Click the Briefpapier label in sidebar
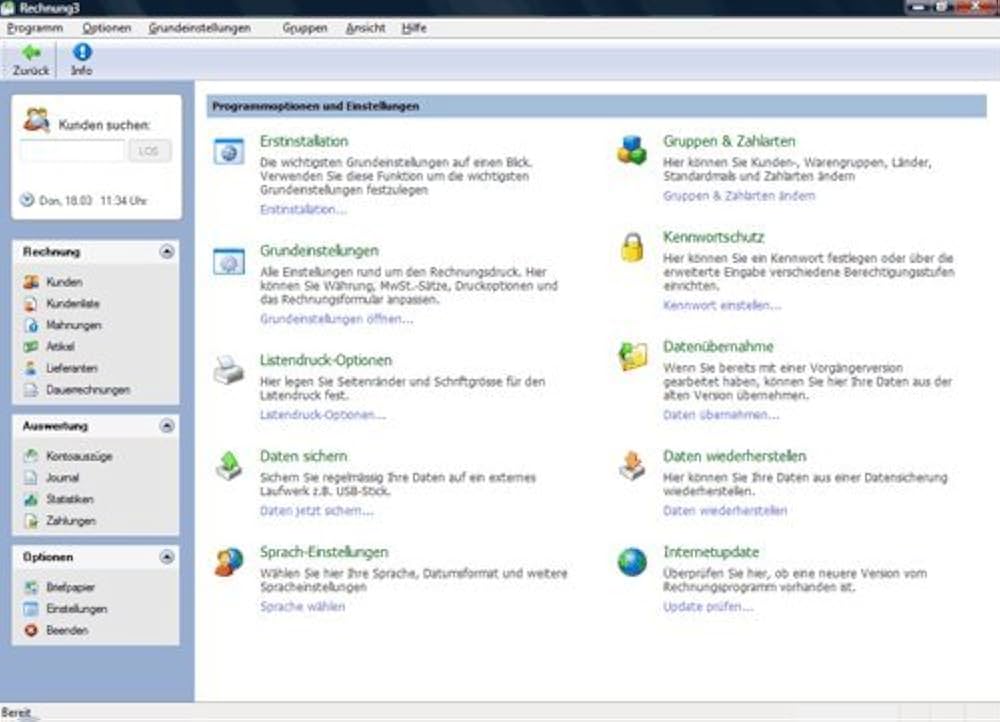 pyautogui.click(x=71, y=587)
